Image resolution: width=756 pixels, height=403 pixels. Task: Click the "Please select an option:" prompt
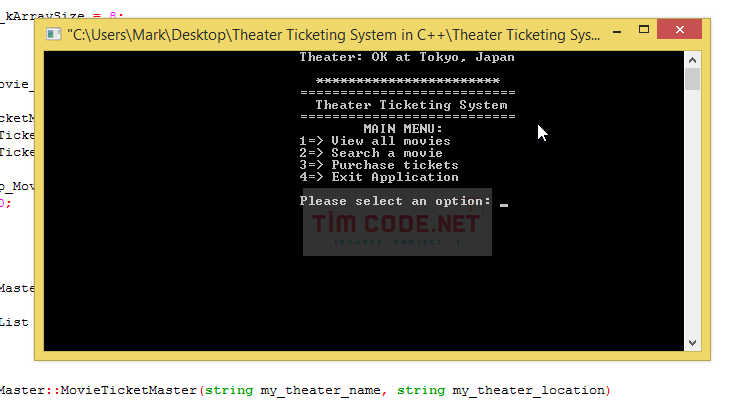[x=395, y=201]
